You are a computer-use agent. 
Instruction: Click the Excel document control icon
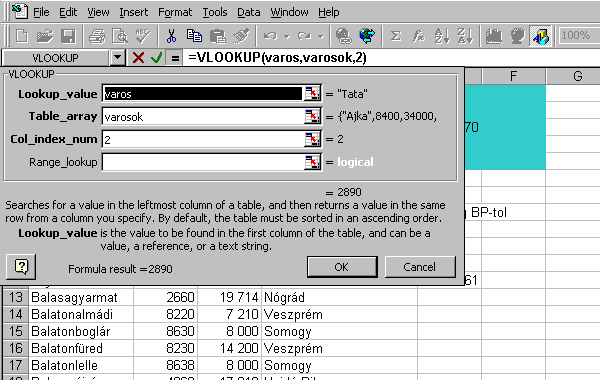[19, 11]
